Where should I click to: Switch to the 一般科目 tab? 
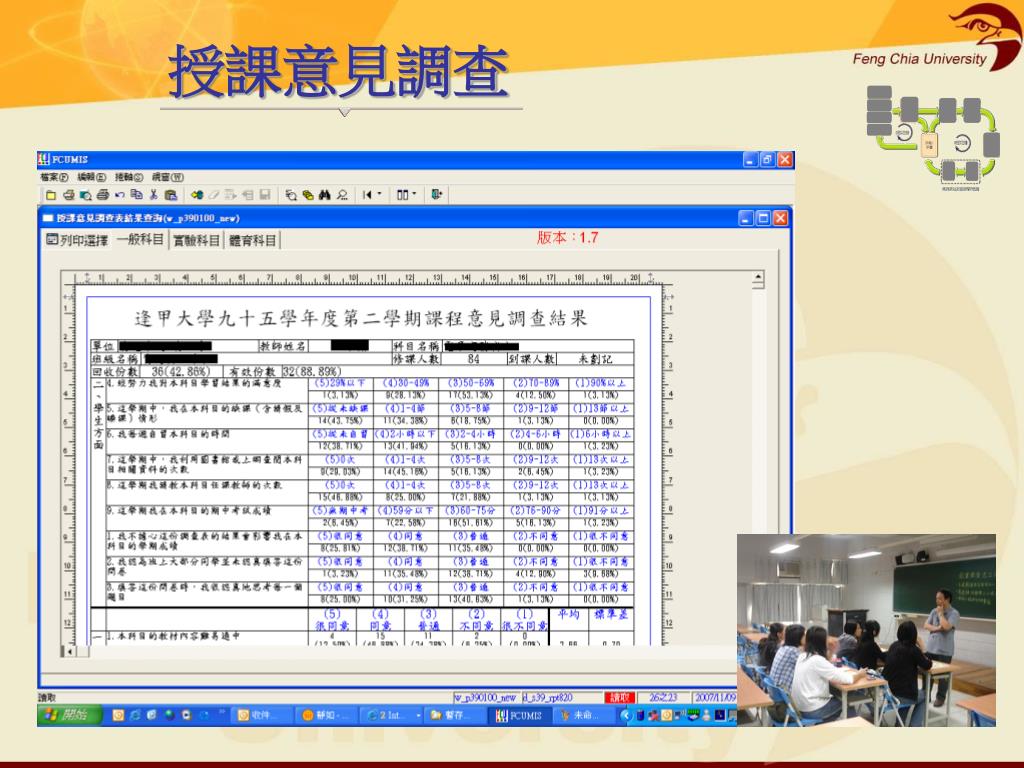click(140, 239)
